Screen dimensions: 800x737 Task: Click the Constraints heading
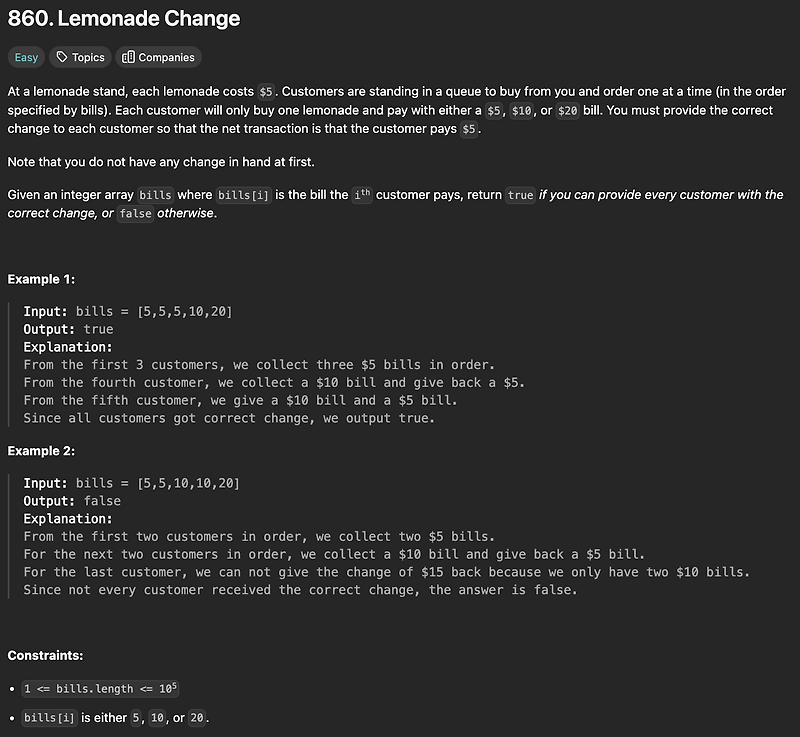click(x=45, y=655)
